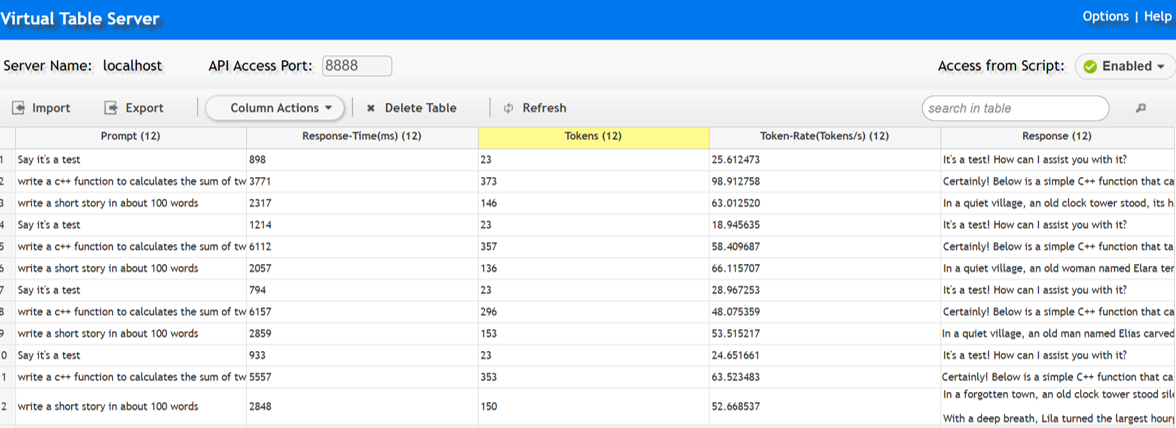Open the Column Actions dropdown
The width and height of the screenshot is (1176, 428).
point(275,108)
